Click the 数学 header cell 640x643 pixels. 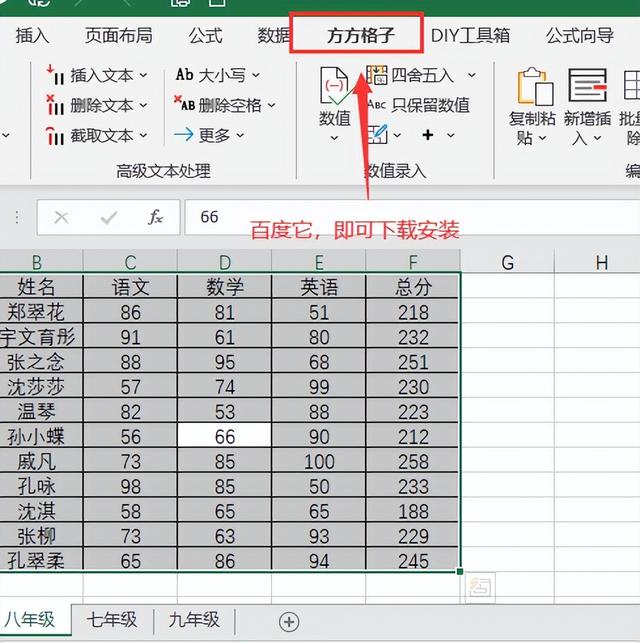225,287
